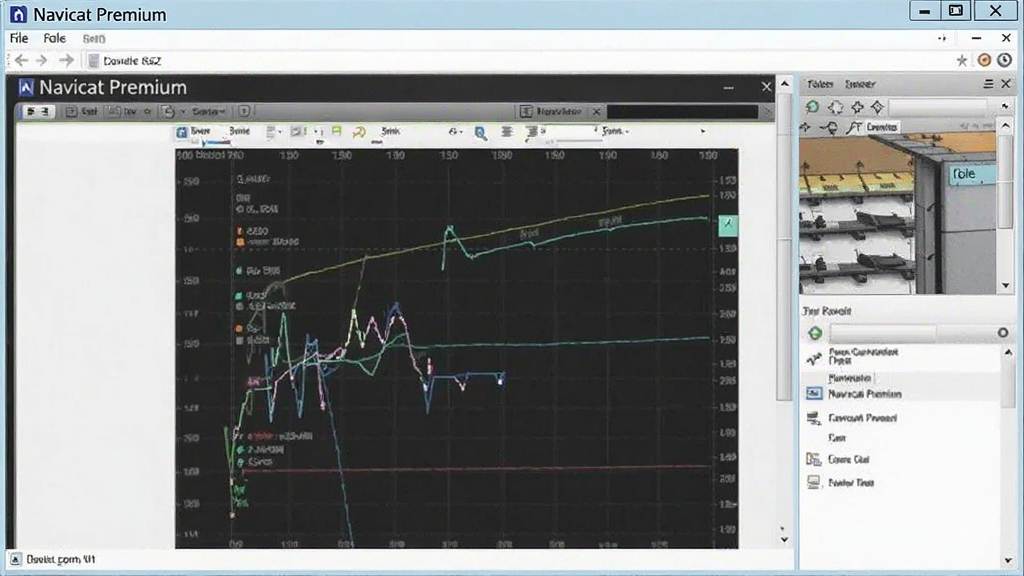Close the right side panel with its X
This screenshot has width=1024, height=576.
[x=1006, y=84]
